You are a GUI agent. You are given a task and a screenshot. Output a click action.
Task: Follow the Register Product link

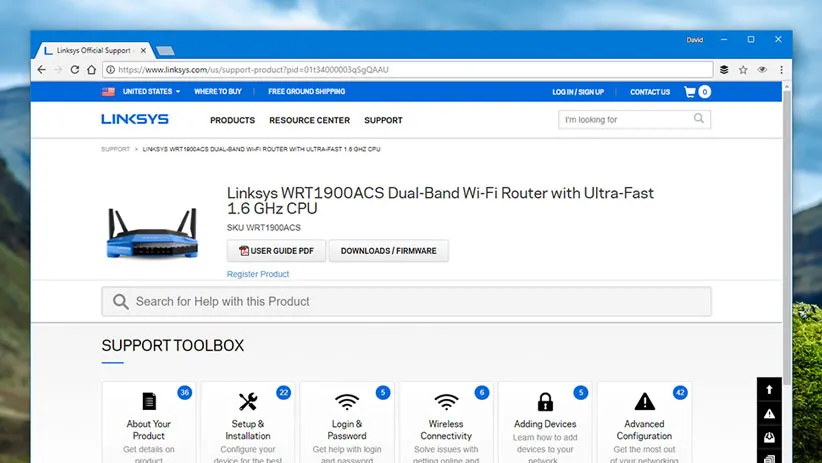click(258, 274)
